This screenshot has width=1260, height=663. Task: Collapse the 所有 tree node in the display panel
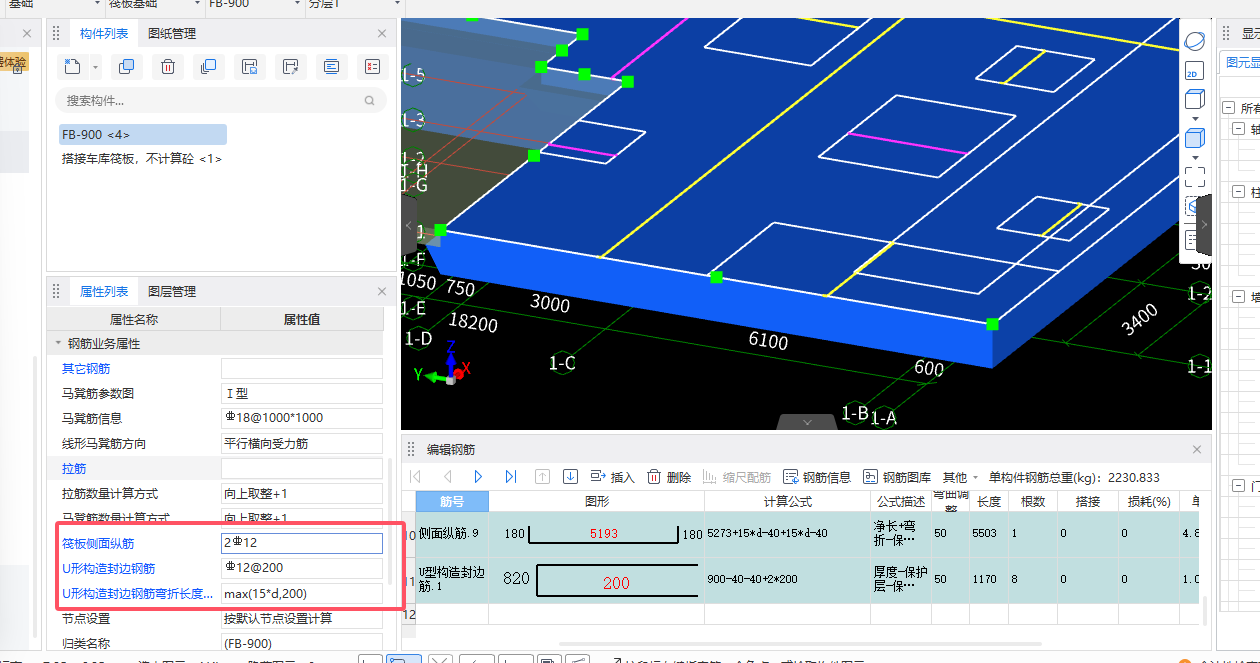[1227, 108]
